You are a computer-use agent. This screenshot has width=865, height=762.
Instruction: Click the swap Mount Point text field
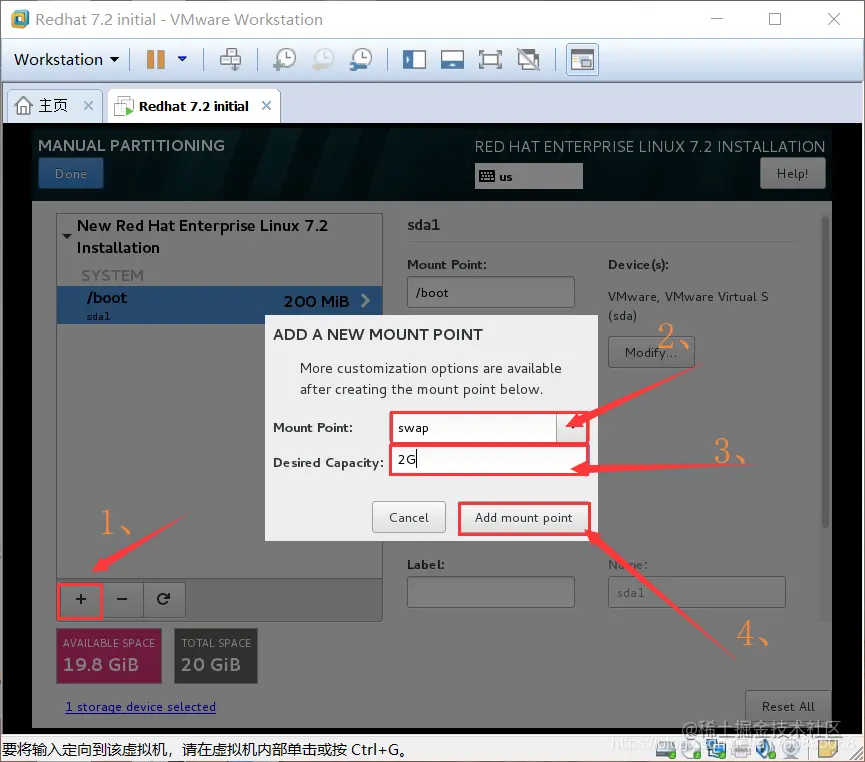(474, 428)
